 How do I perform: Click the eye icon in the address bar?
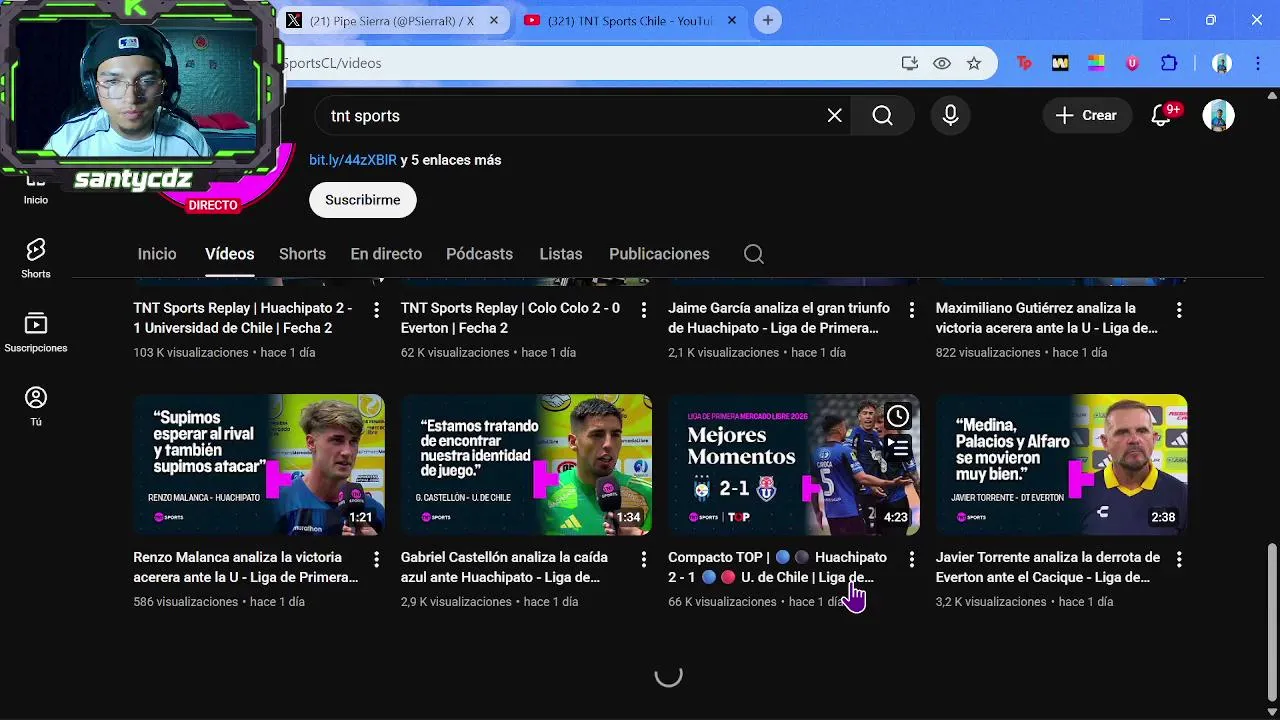coord(942,63)
